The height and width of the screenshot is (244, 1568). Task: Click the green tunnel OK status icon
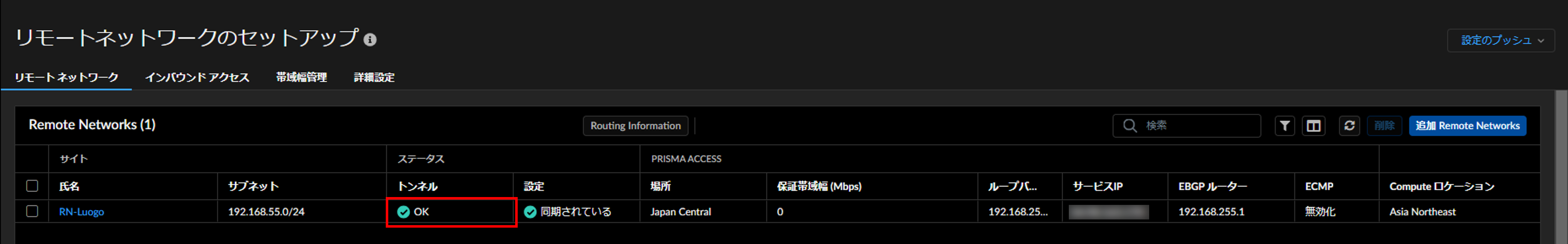coord(404,212)
